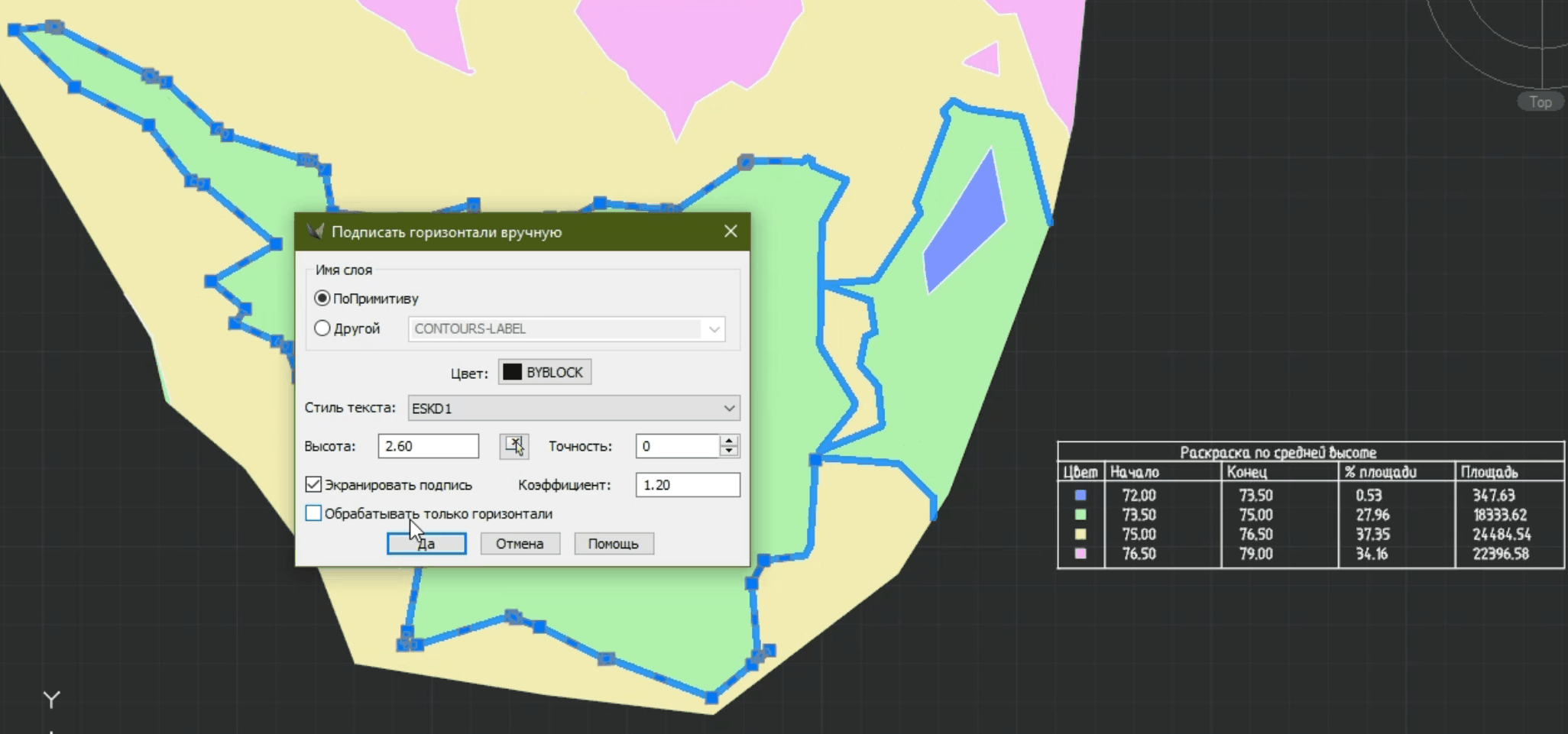Decrease Точность value with the down arrow

729,451
